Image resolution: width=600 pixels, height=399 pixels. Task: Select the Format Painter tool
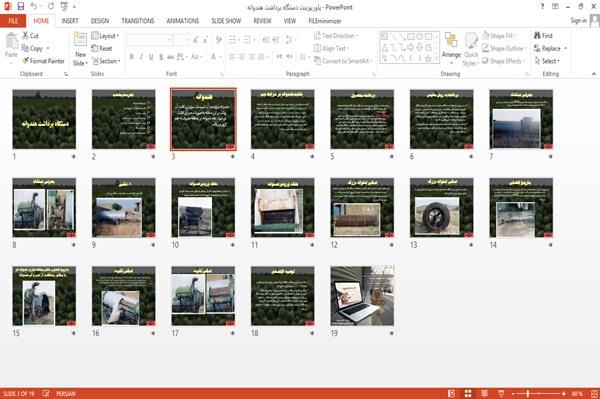43,61
